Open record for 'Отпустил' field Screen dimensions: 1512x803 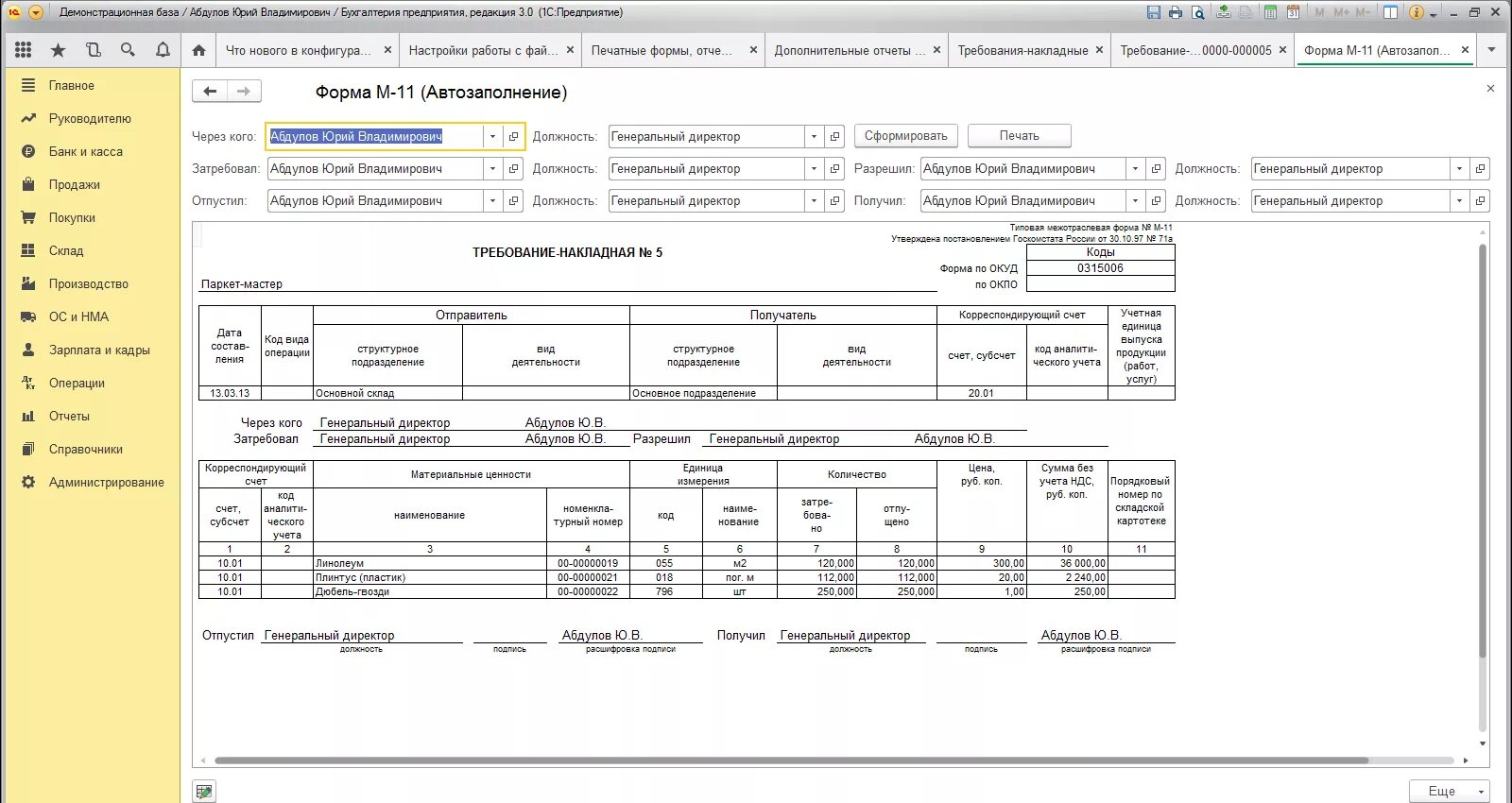(x=514, y=201)
